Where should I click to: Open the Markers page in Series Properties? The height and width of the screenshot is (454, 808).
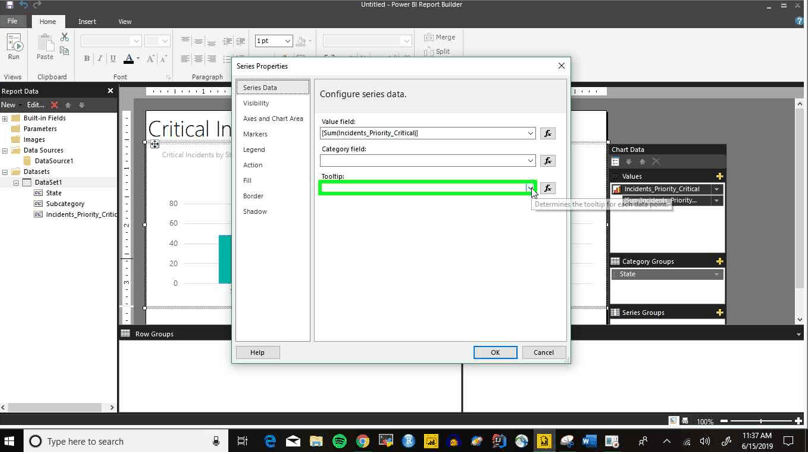tap(255, 134)
